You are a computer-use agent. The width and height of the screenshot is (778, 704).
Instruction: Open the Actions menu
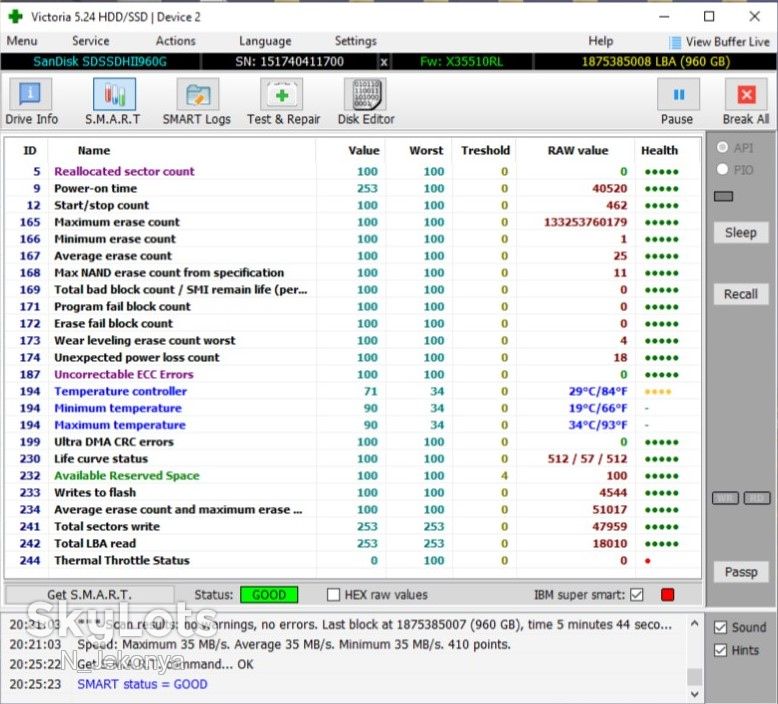point(176,41)
